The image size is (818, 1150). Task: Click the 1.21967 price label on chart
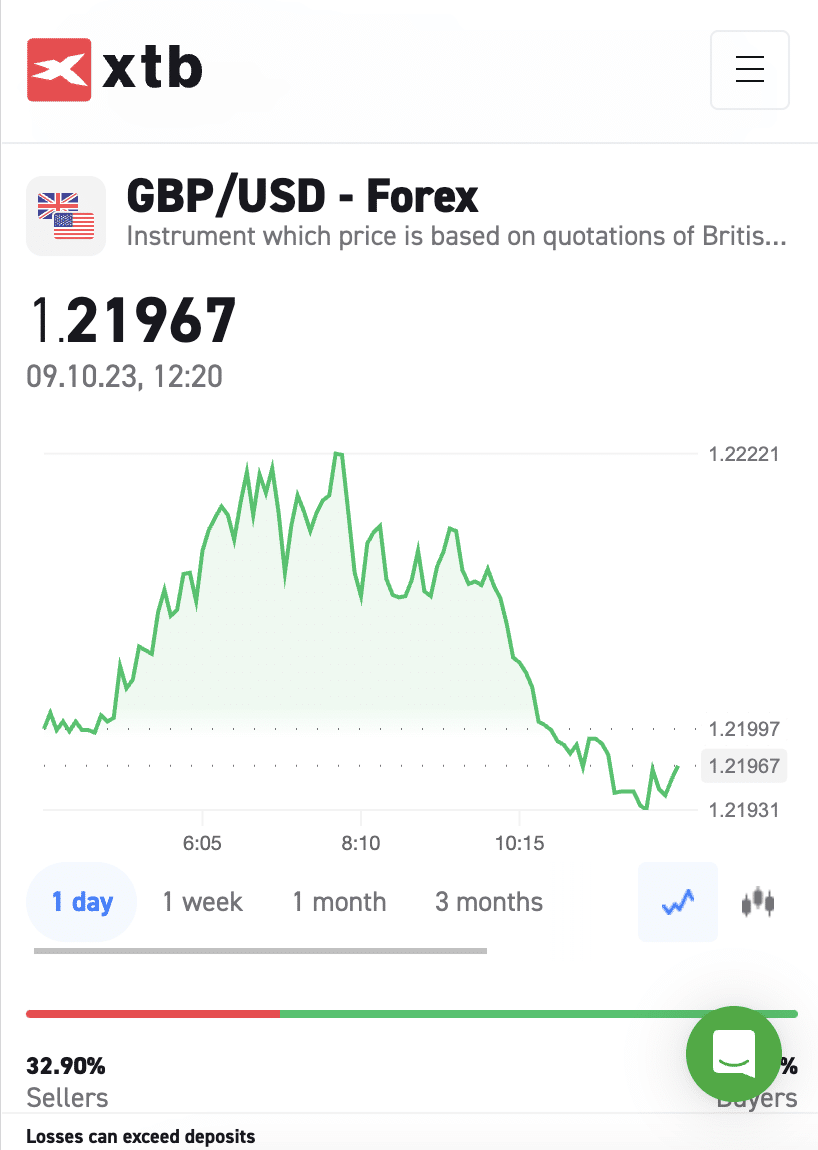[x=744, y=766]
